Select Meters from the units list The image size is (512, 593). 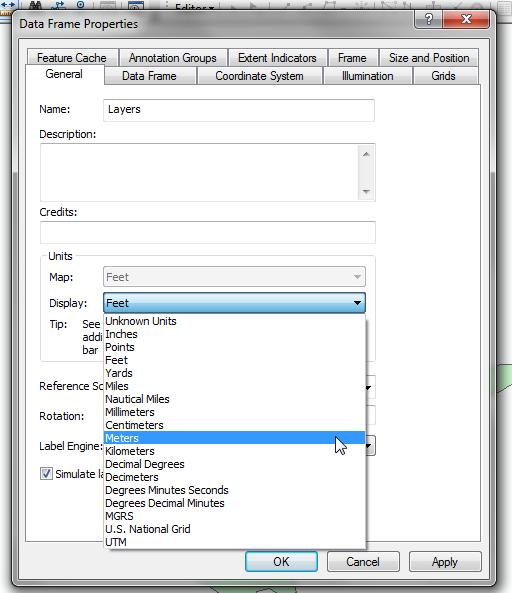[234, 438]
